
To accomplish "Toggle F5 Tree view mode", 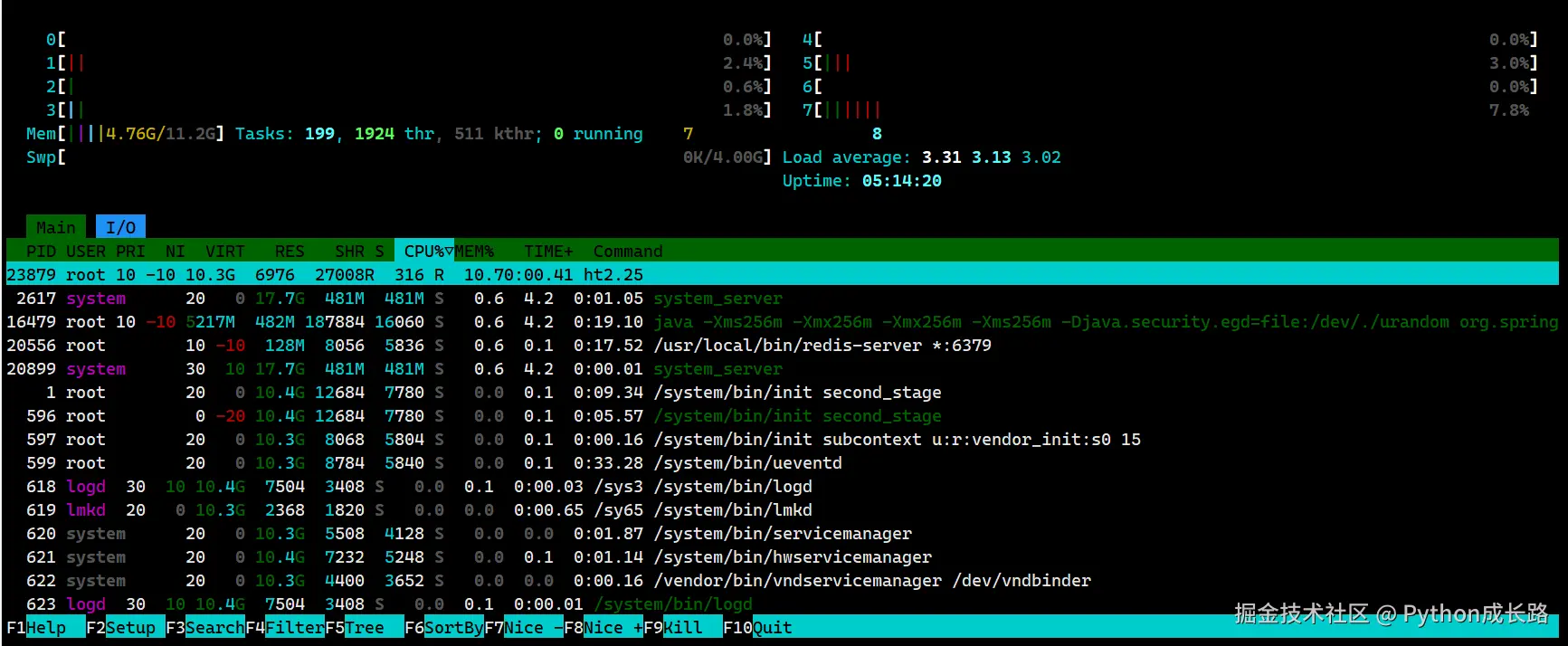I will (x=364, y=627).
